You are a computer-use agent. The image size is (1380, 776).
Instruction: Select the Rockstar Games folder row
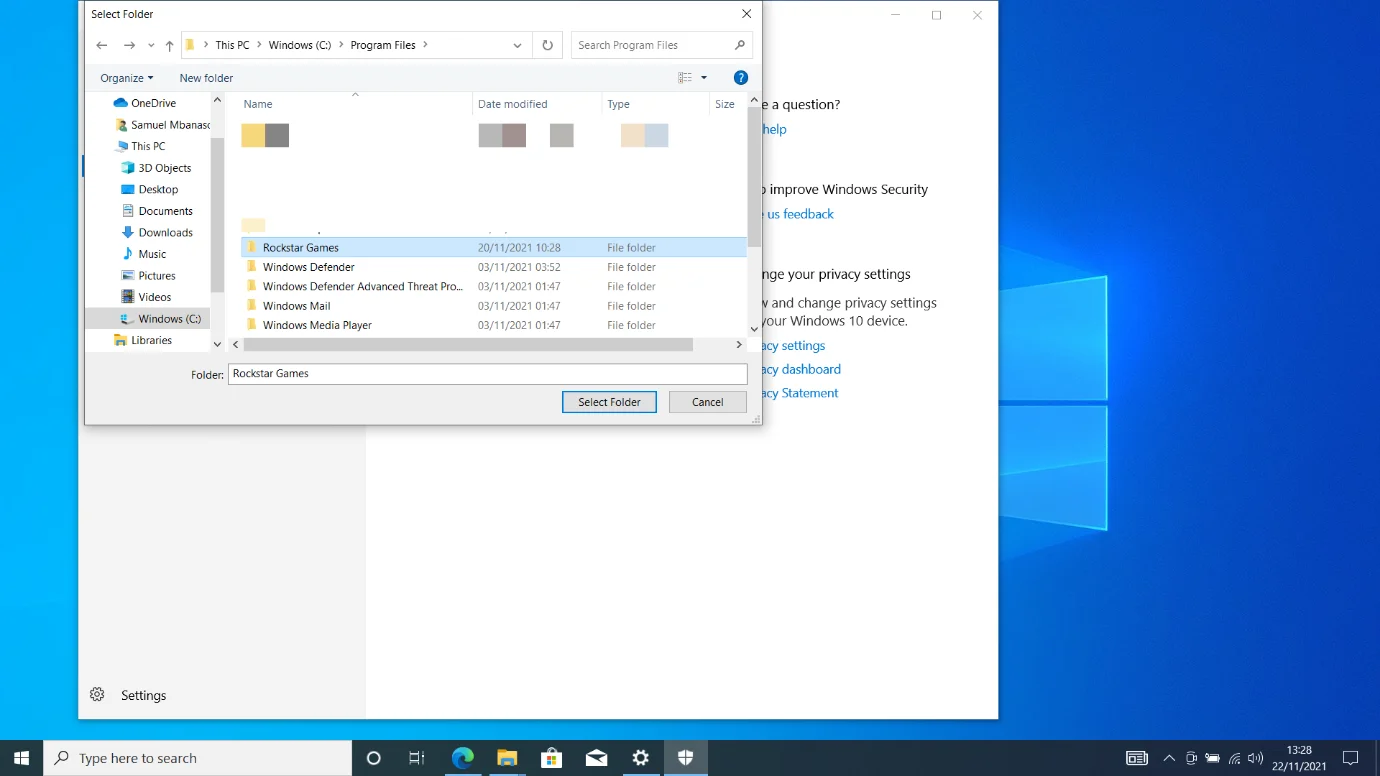pos(493,247)
